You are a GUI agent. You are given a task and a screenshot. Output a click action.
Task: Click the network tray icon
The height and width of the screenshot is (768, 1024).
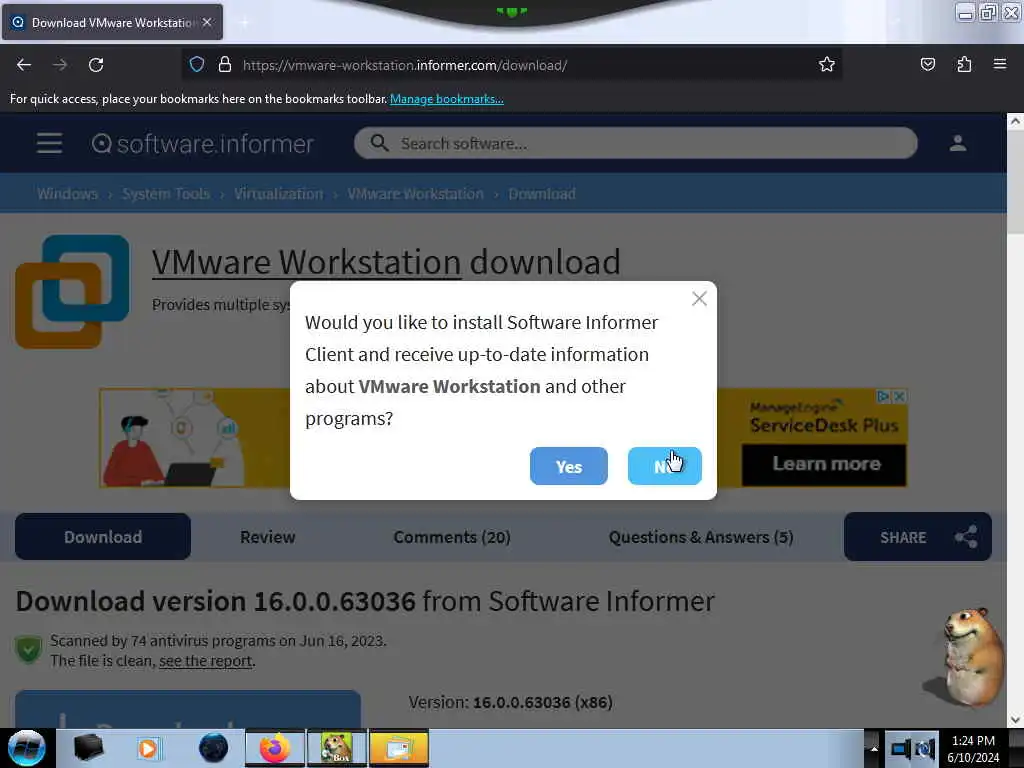tap(901, 748)
